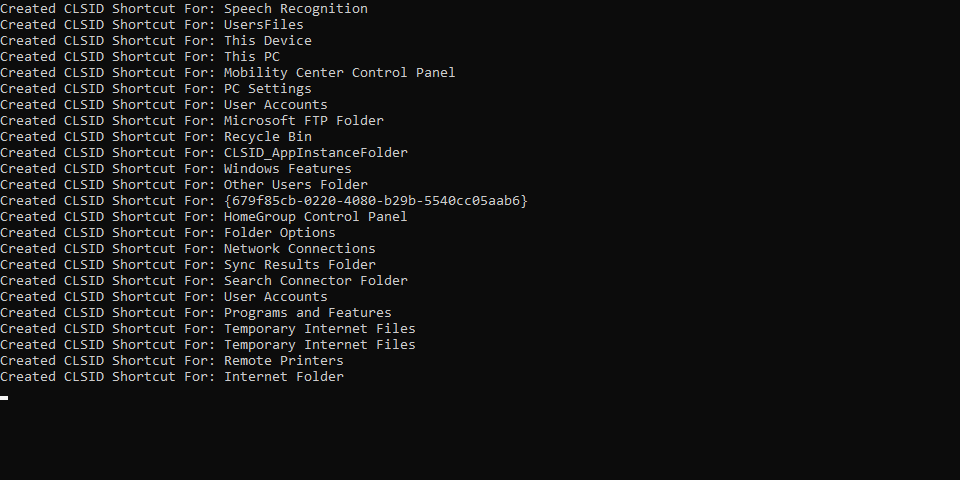This screenshot has height=480, width=960.
Task: Click the Microsoft FTP Folder text
Action: pos(304,121)
